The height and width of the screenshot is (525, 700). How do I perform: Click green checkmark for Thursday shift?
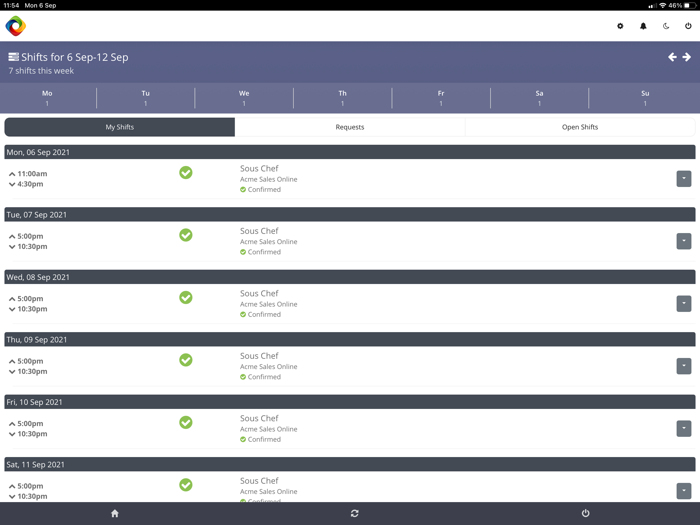(x=186, y=360)
